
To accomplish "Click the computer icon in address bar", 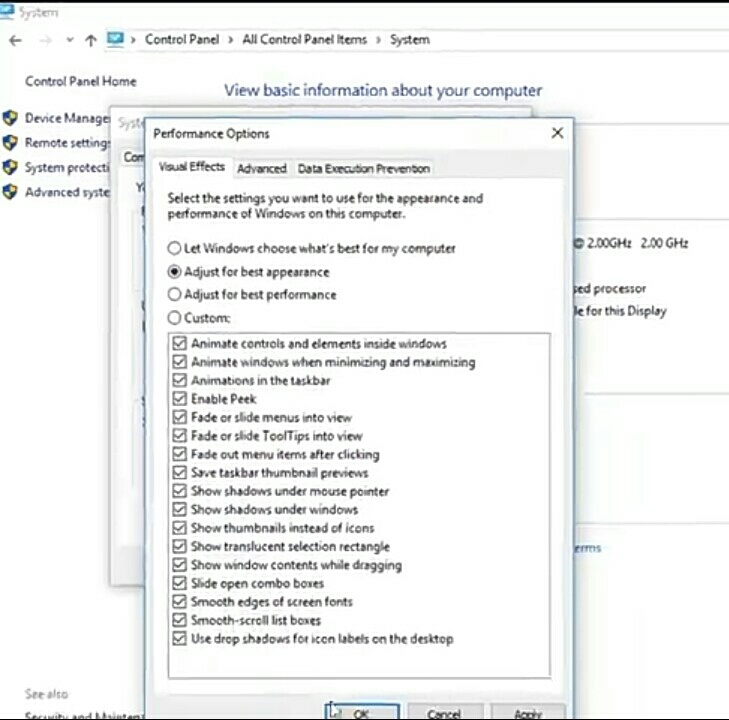I will point(115,39).
